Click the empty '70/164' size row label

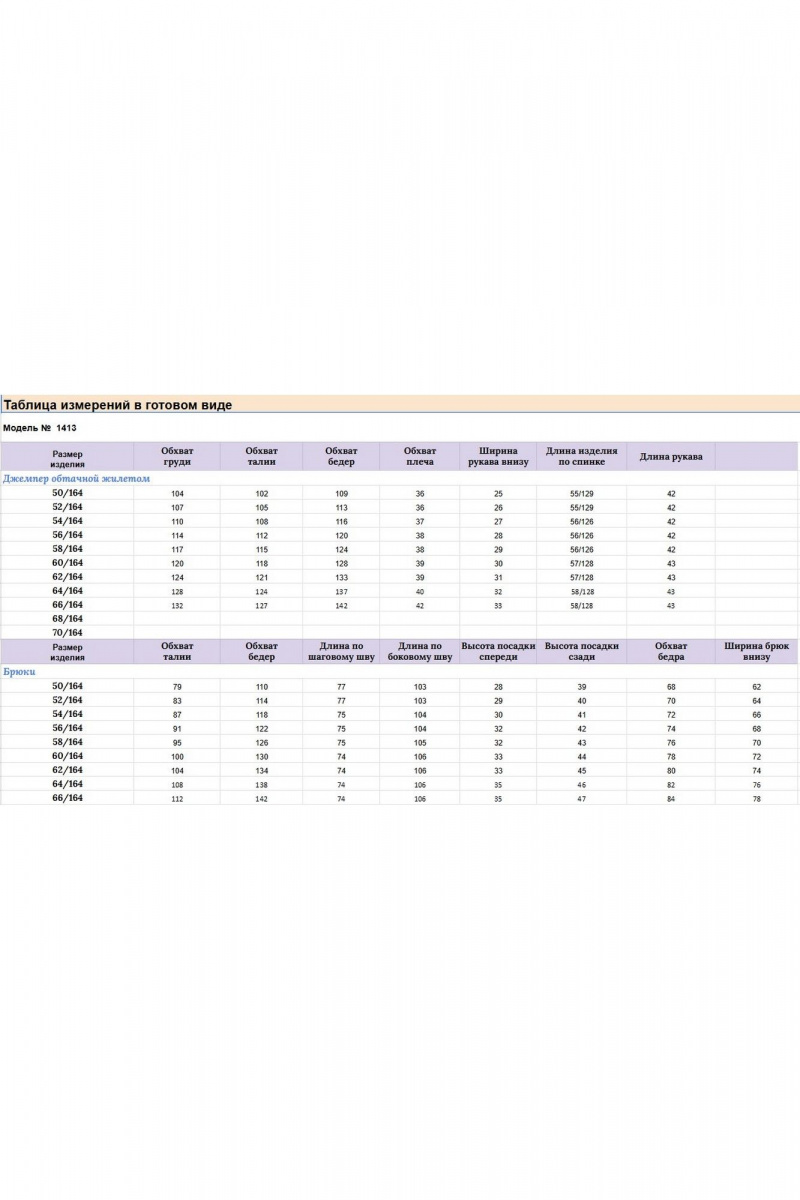[x=67, y=633]
